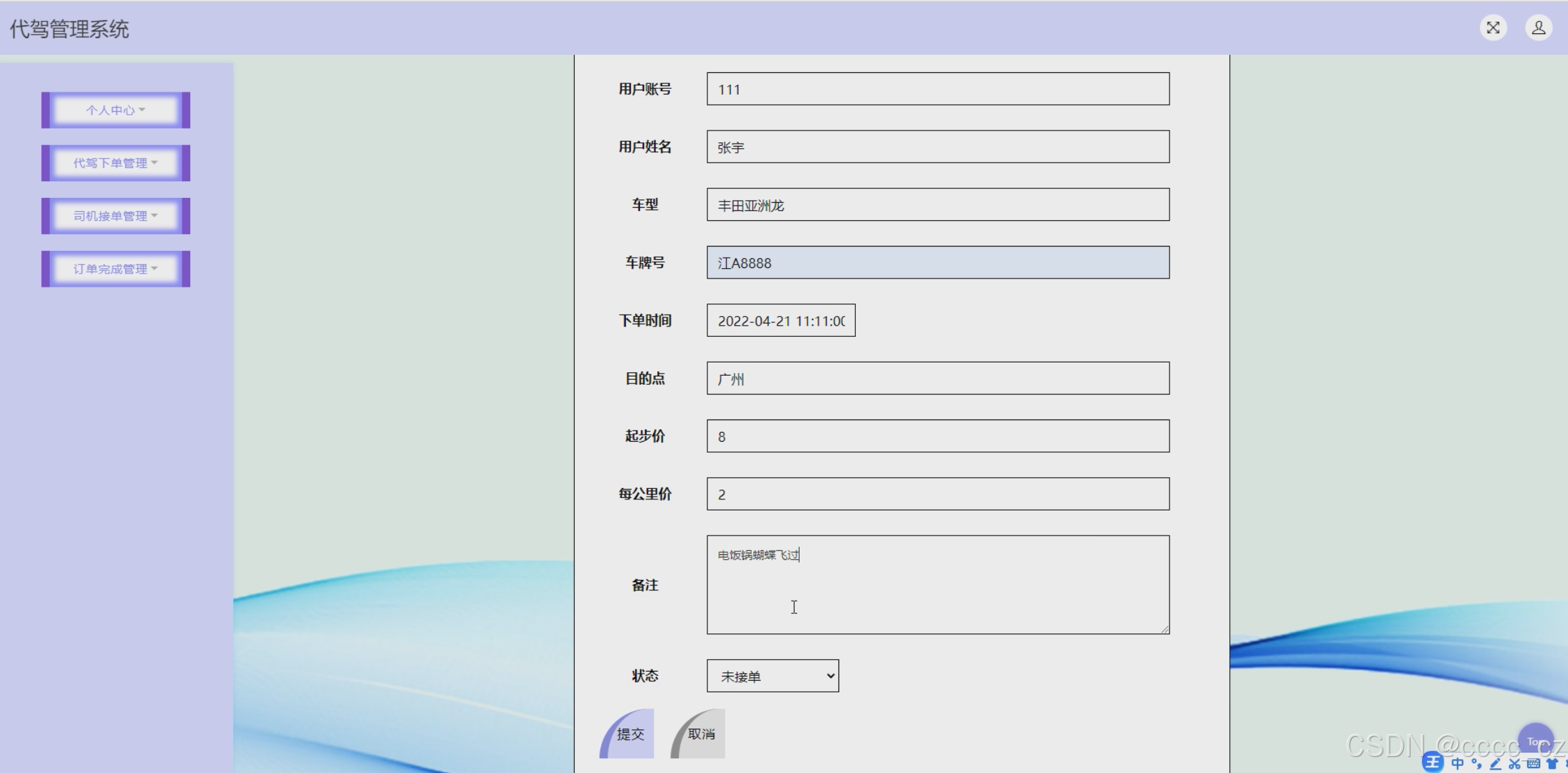Open the 司机接单管理 menu item
1568x773 pixels.
(115, 216)
